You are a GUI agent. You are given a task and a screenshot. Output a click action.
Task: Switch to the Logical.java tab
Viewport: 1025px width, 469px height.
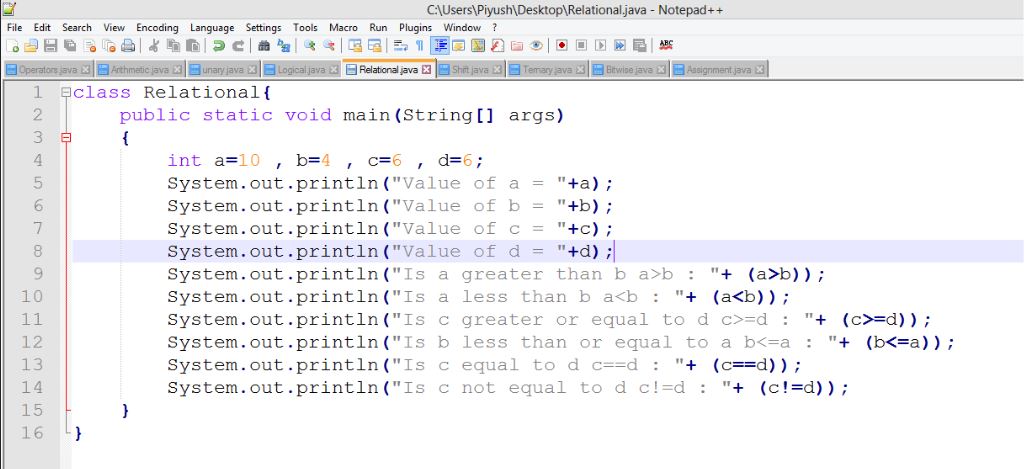[x=301, y=69]
